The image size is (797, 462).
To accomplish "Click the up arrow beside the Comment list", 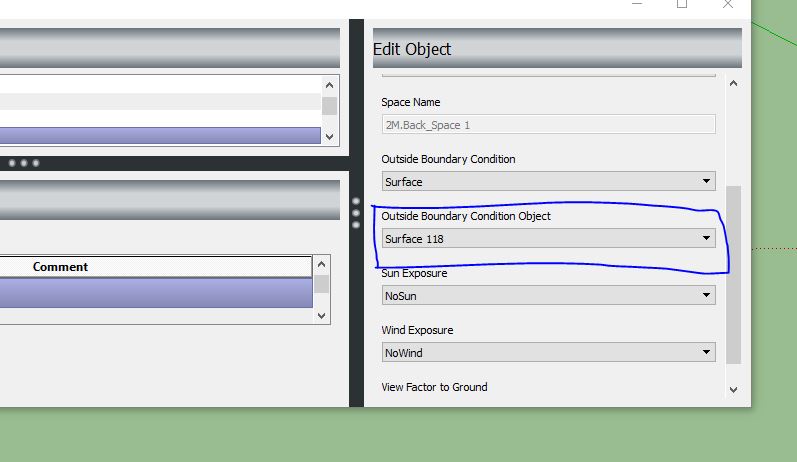I will coord(321,264).
